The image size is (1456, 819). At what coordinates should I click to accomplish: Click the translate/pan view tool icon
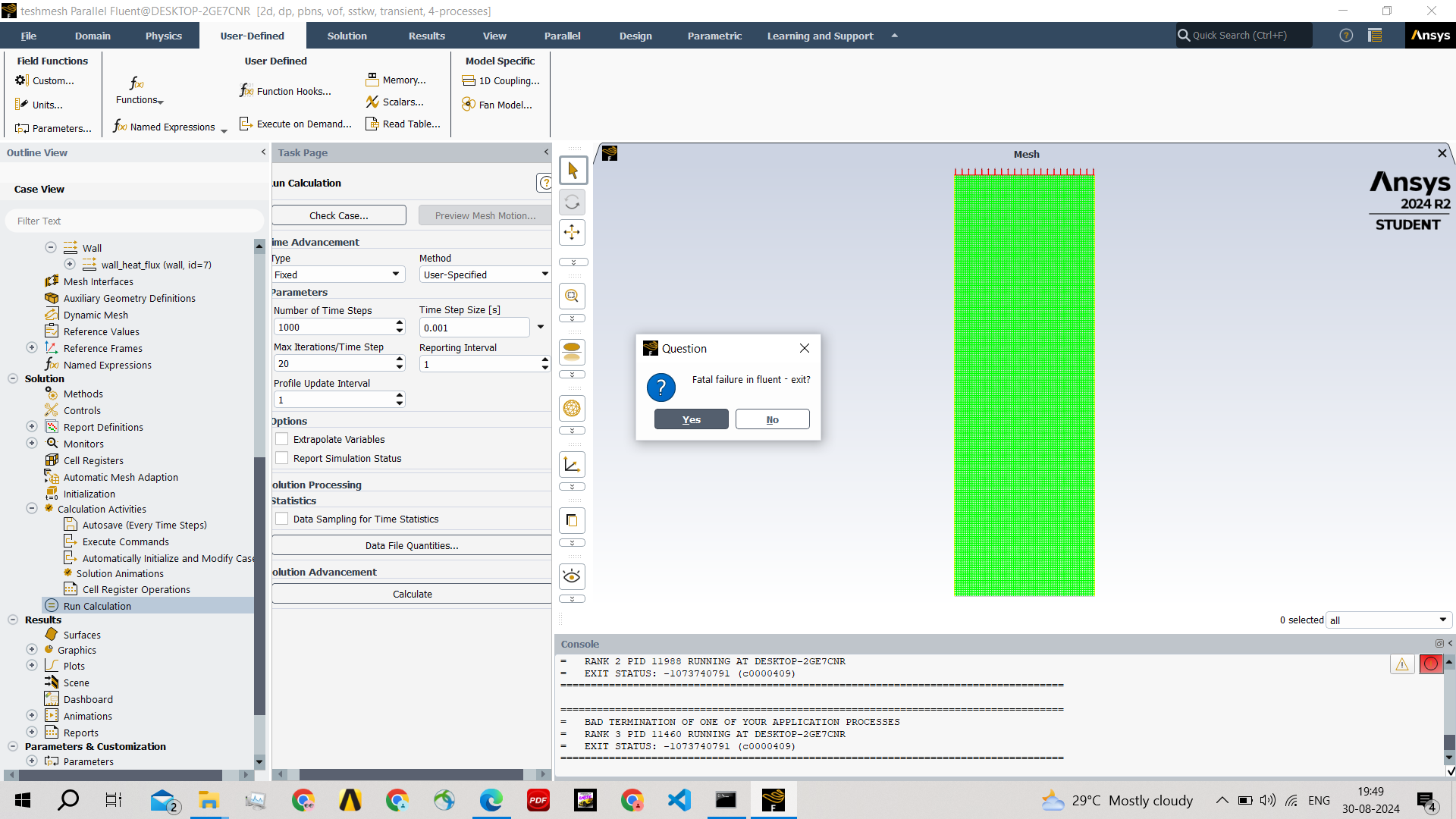tap(573, 233)
